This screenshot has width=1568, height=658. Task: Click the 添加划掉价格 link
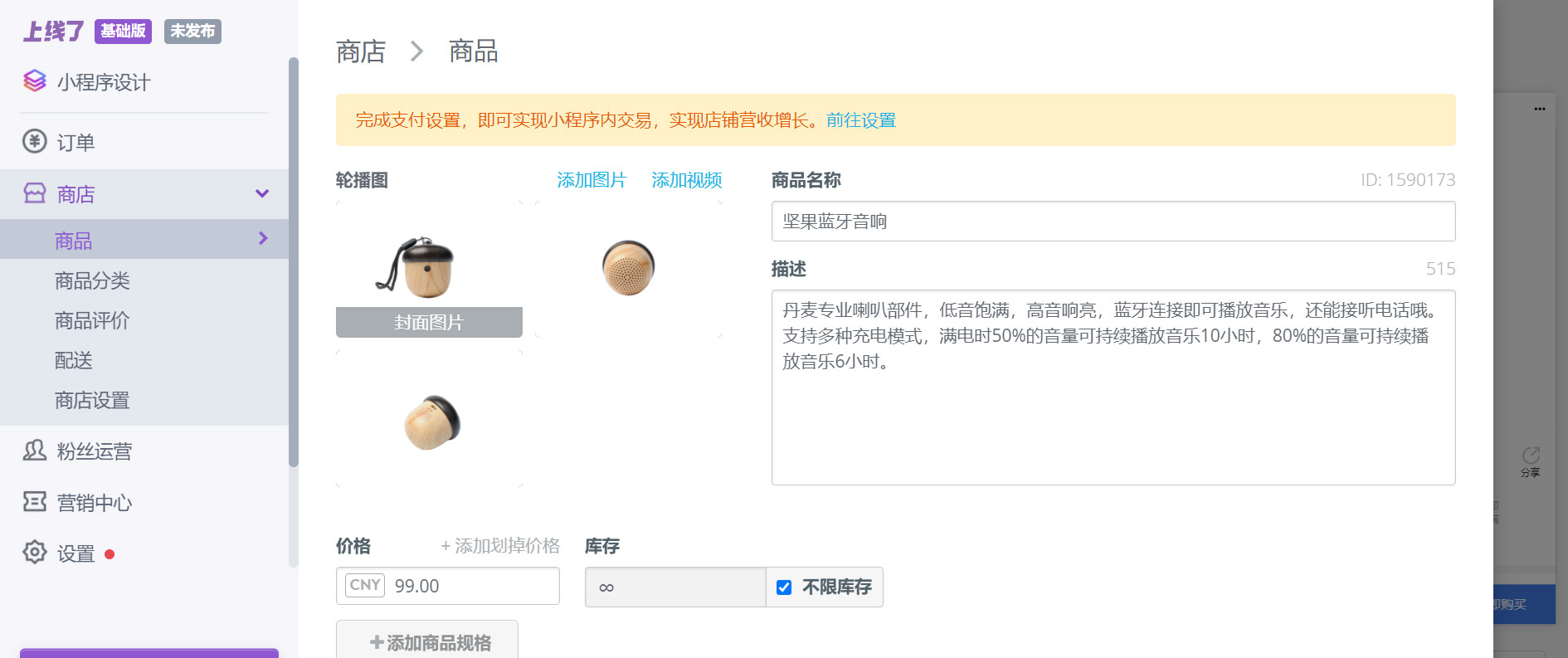pyautogui.click(x=500, y=546)
